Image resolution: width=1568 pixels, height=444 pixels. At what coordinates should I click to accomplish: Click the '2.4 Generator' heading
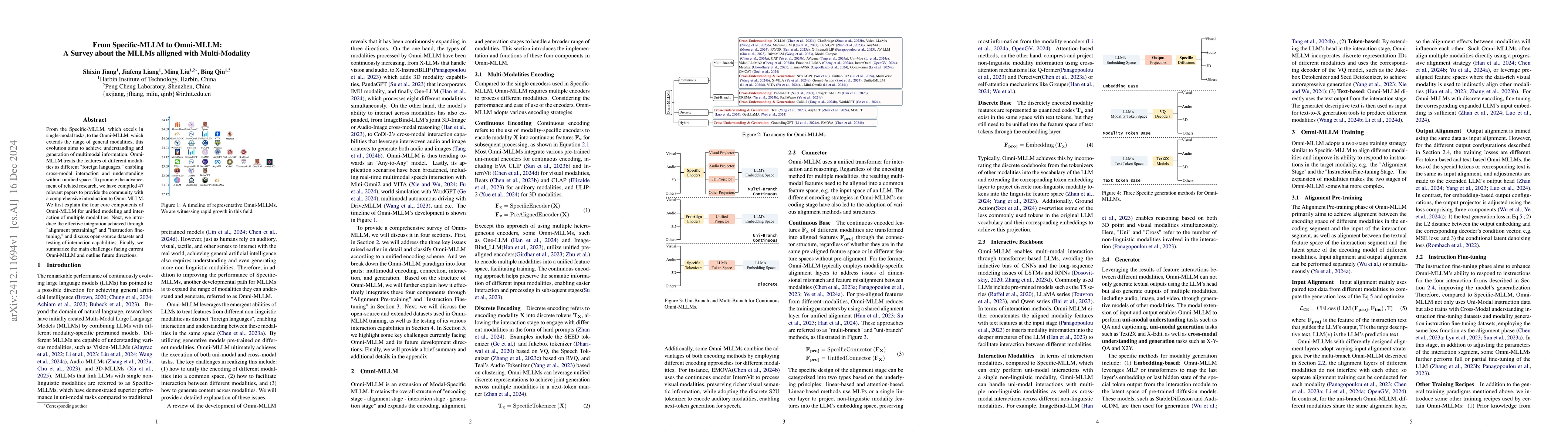pos(1121,259)
